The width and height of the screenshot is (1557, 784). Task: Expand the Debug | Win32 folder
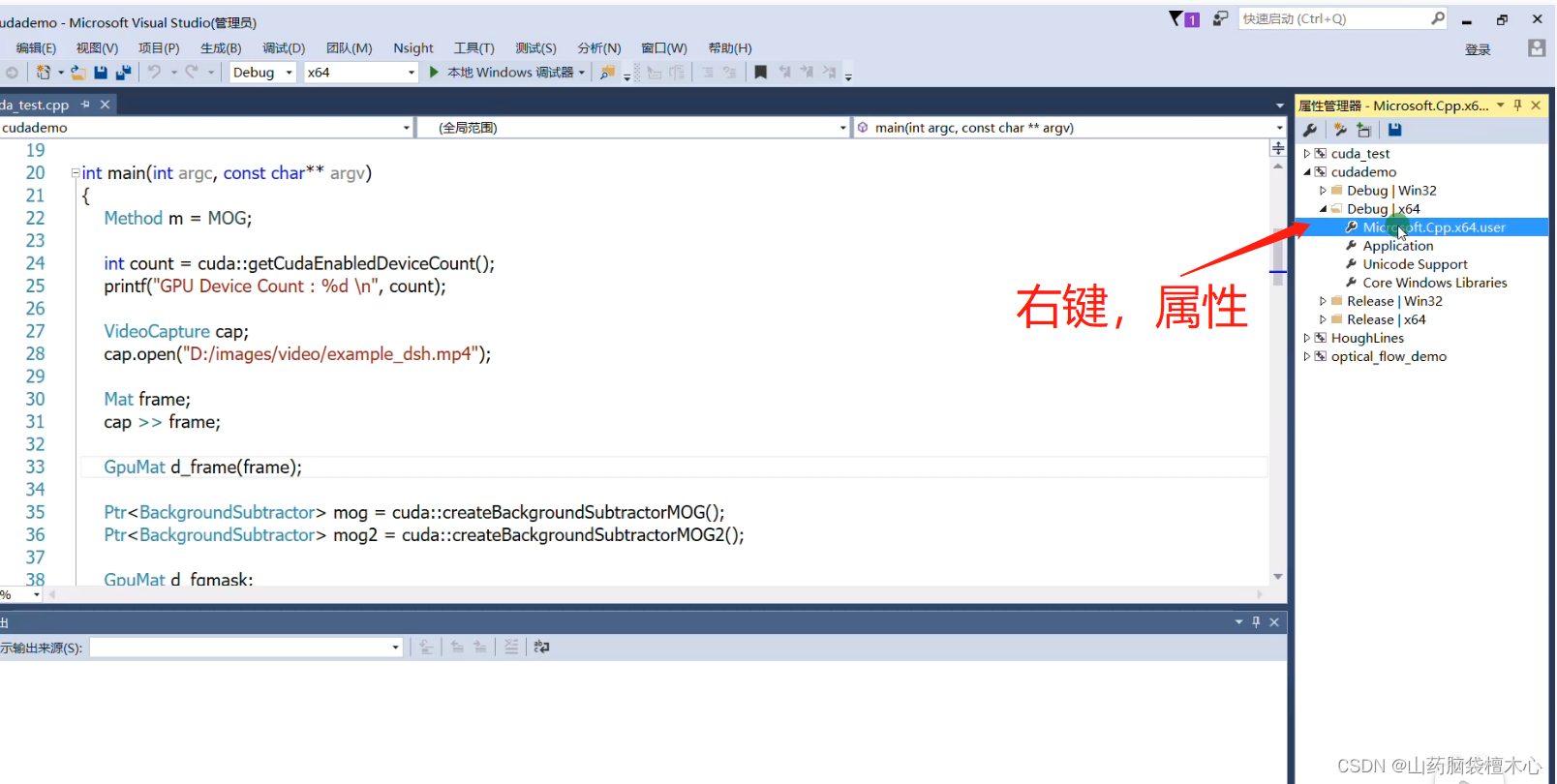point(1323,191)
